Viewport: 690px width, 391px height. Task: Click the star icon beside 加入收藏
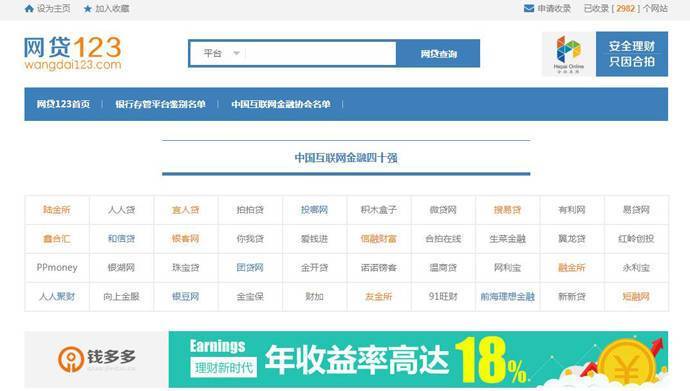pos(88,8)
